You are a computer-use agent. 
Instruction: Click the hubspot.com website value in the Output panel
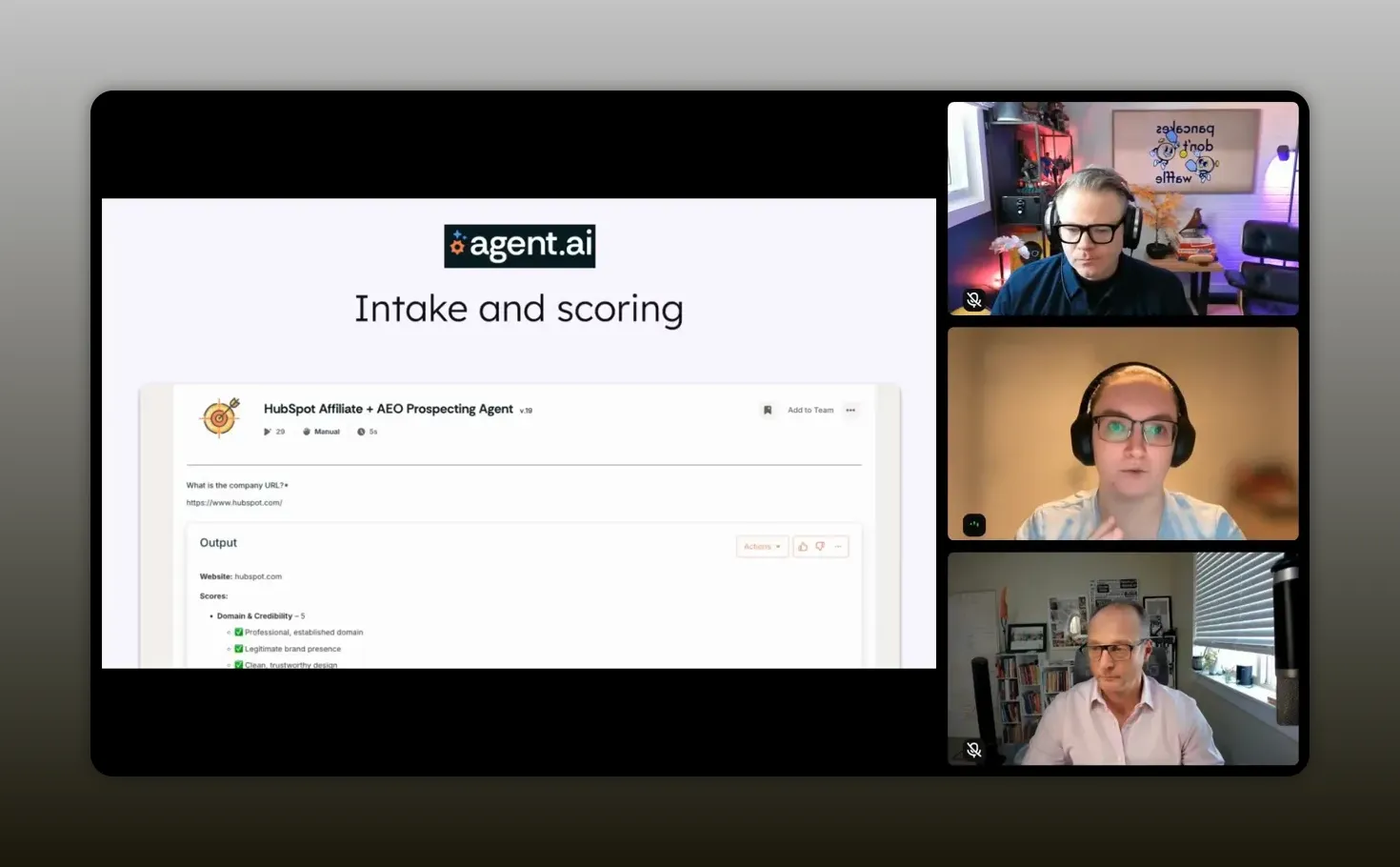pyautogui.click(x=258, y=576)
